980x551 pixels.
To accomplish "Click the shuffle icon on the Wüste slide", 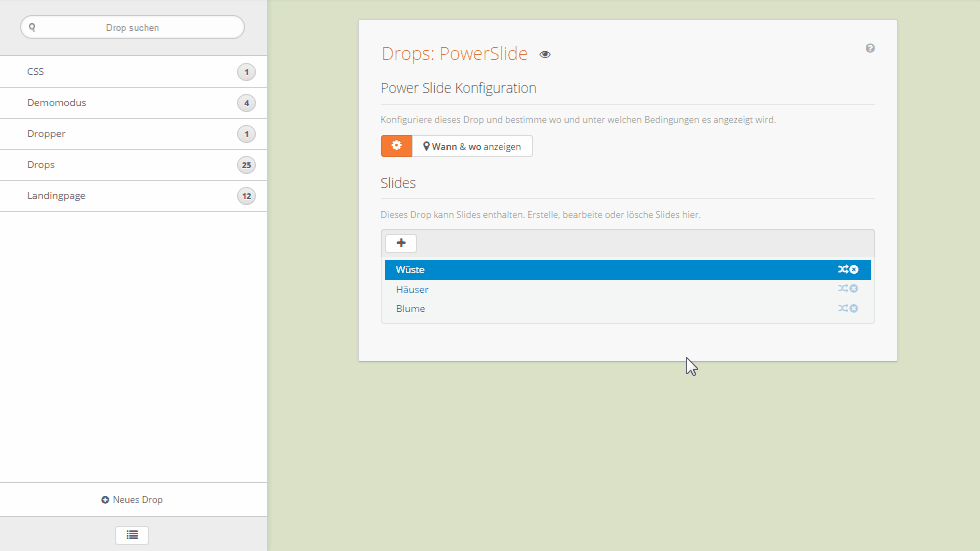I will point(843,270).
